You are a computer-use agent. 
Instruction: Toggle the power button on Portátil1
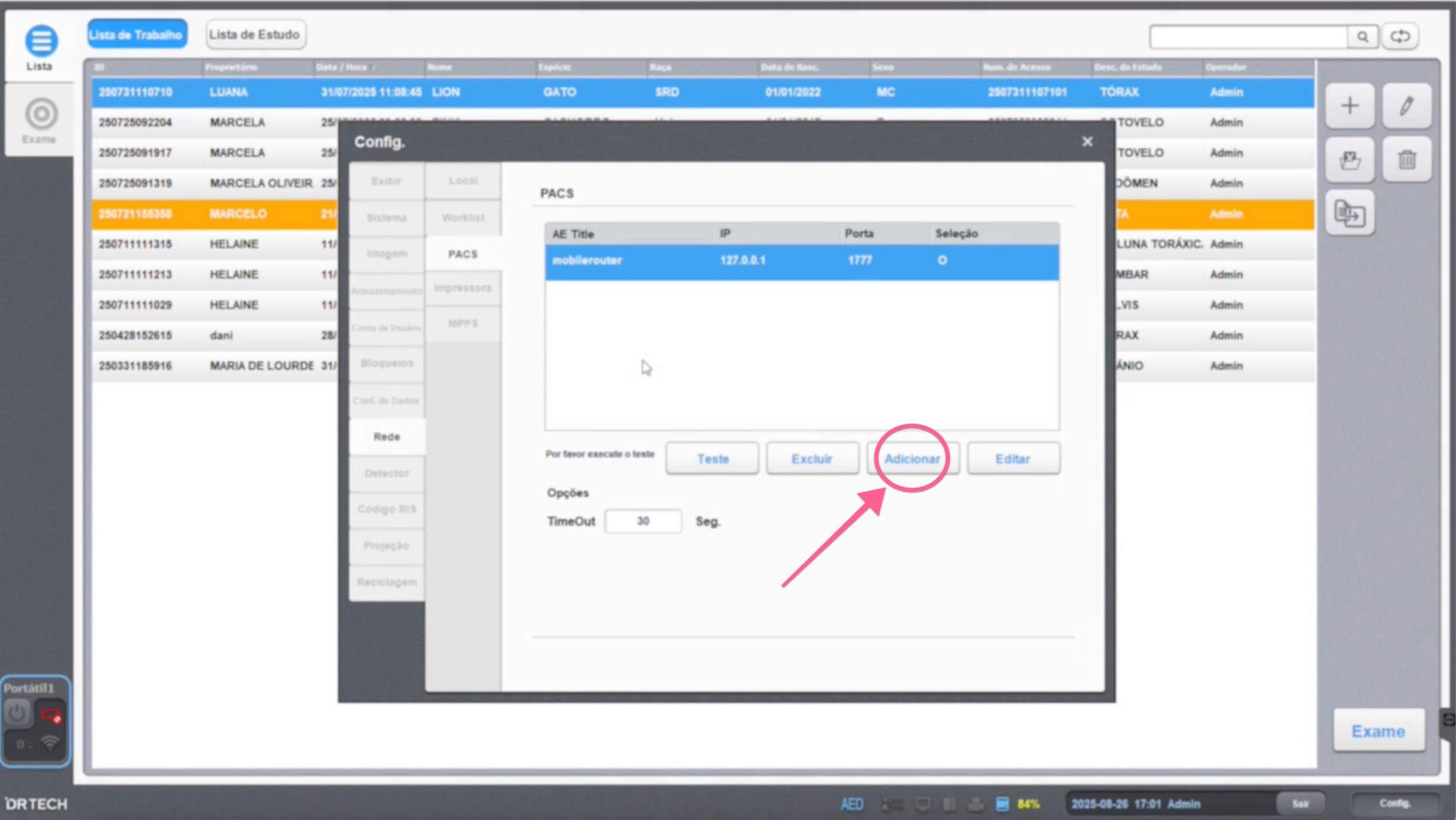pyautogui.click(x=17, y=713)
